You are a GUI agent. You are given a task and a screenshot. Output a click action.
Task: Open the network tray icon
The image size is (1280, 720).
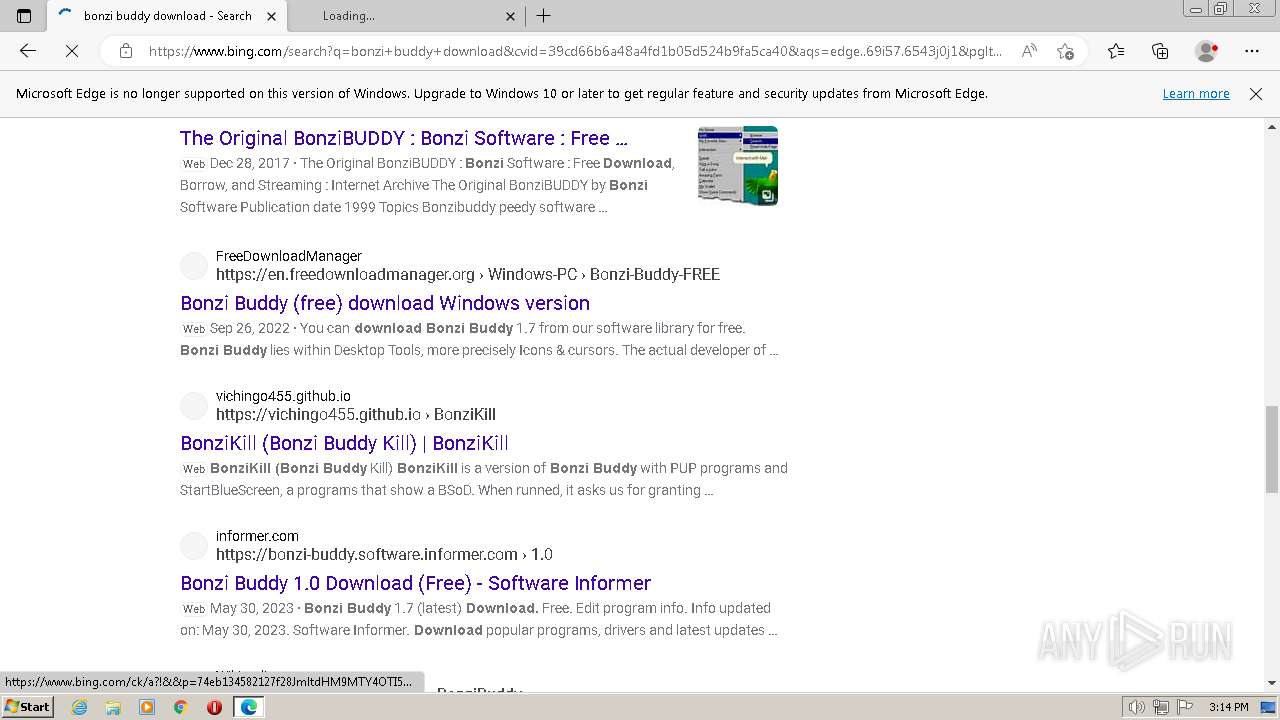tap(1161, 707)
